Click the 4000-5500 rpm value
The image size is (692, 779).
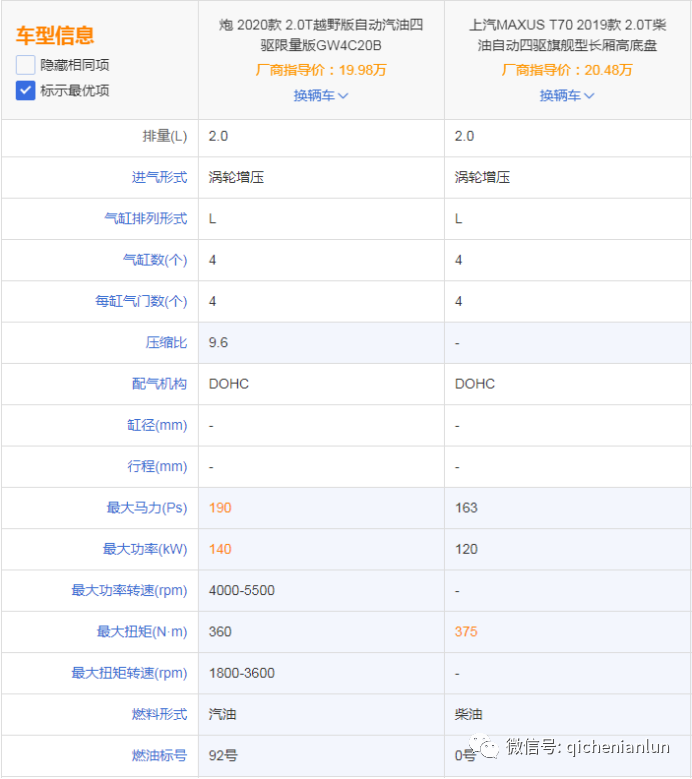point(242,590)
